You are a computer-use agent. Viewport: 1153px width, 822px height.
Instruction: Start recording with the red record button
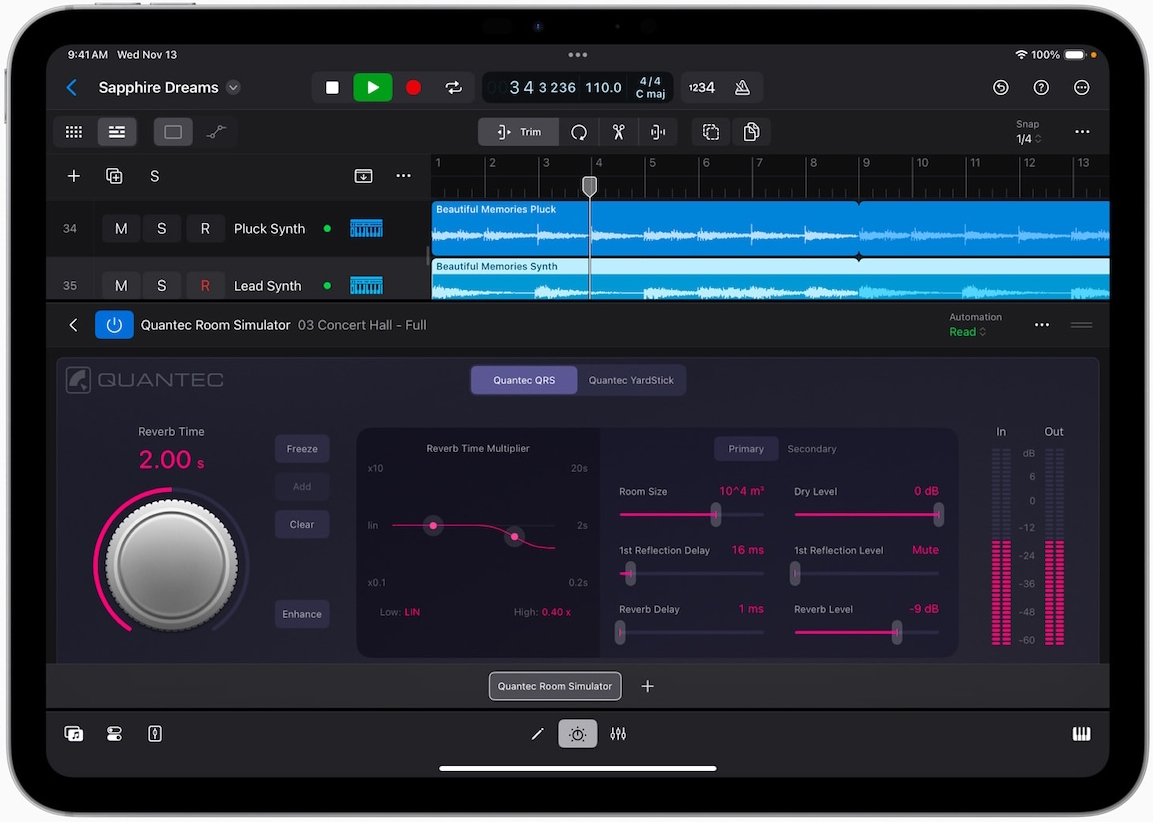pos(413,87)
